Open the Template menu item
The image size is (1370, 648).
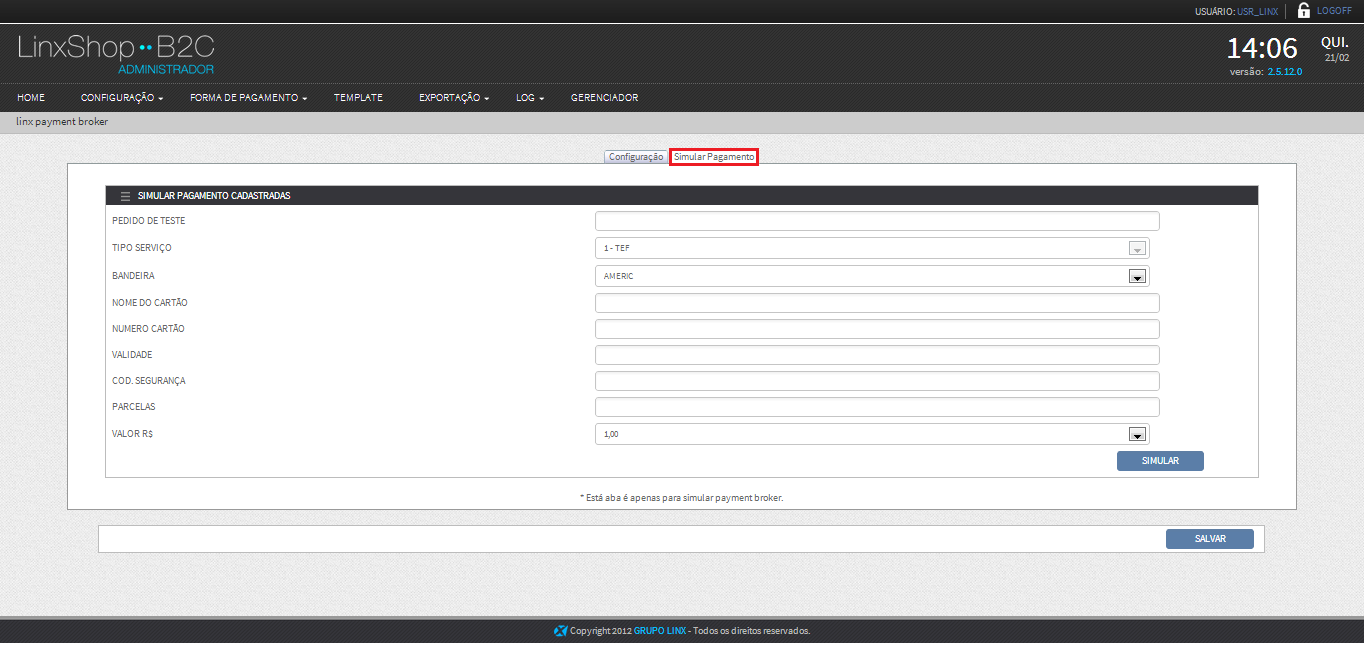[358, 98]
